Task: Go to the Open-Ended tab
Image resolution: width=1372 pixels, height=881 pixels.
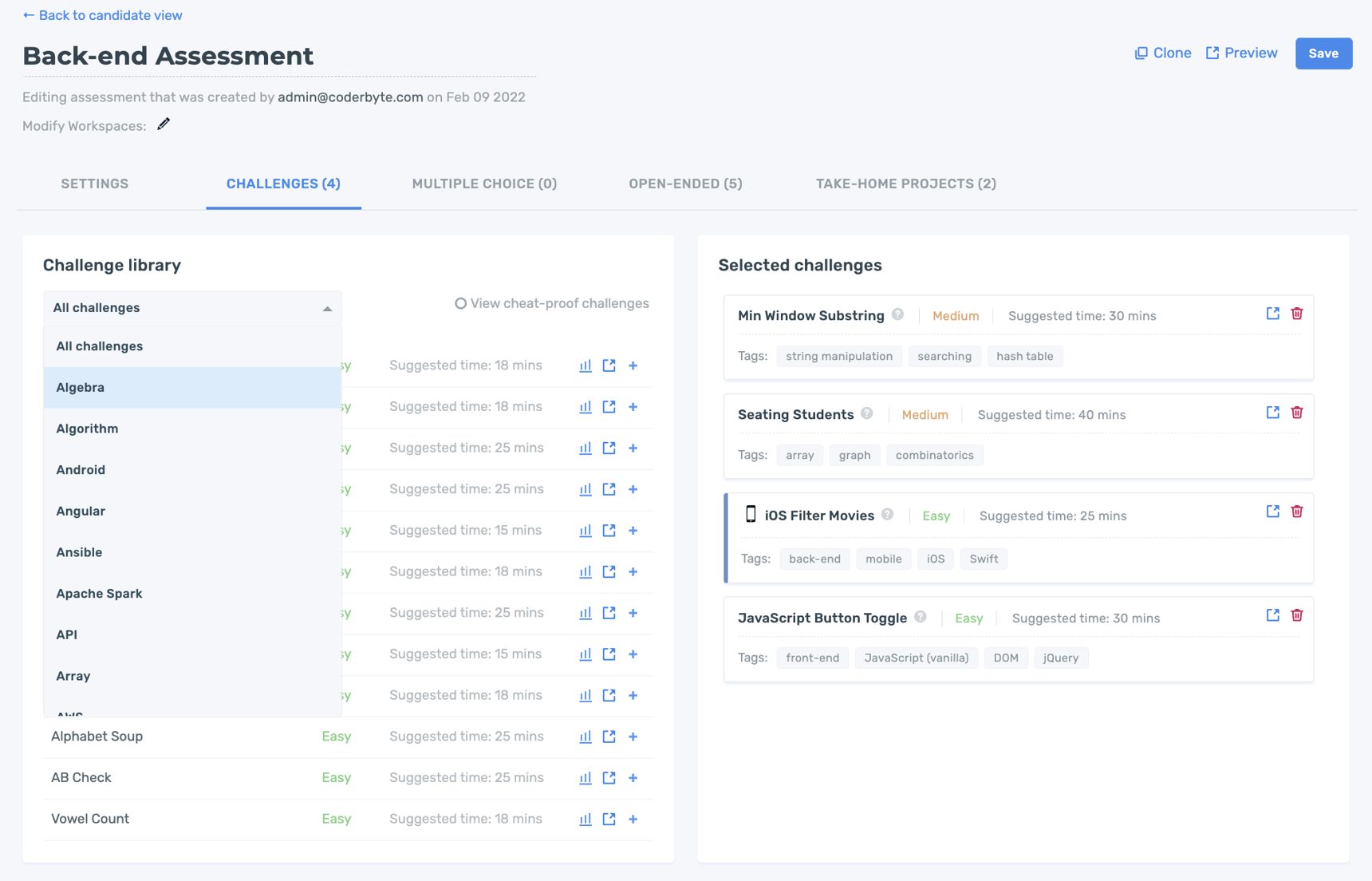Action: [x=685, y=184]
